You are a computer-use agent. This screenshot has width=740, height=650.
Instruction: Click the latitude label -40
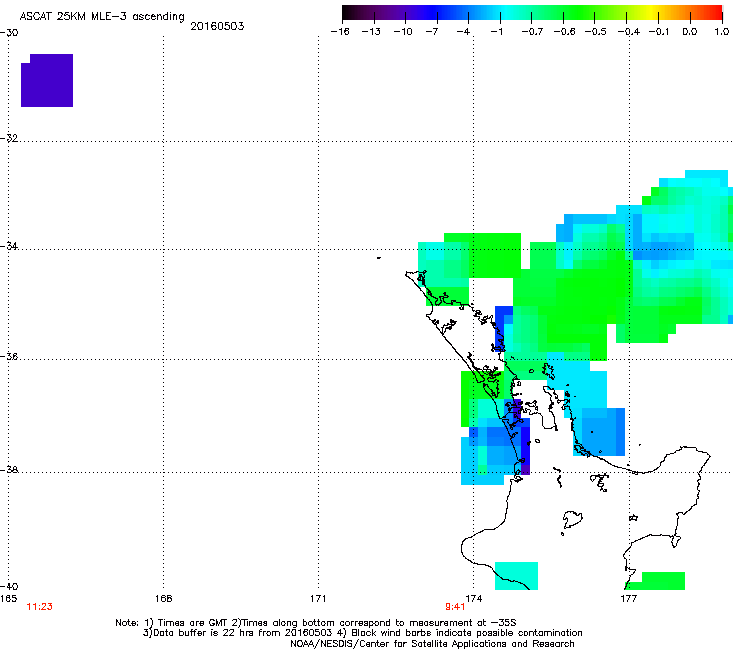[9, 586]
